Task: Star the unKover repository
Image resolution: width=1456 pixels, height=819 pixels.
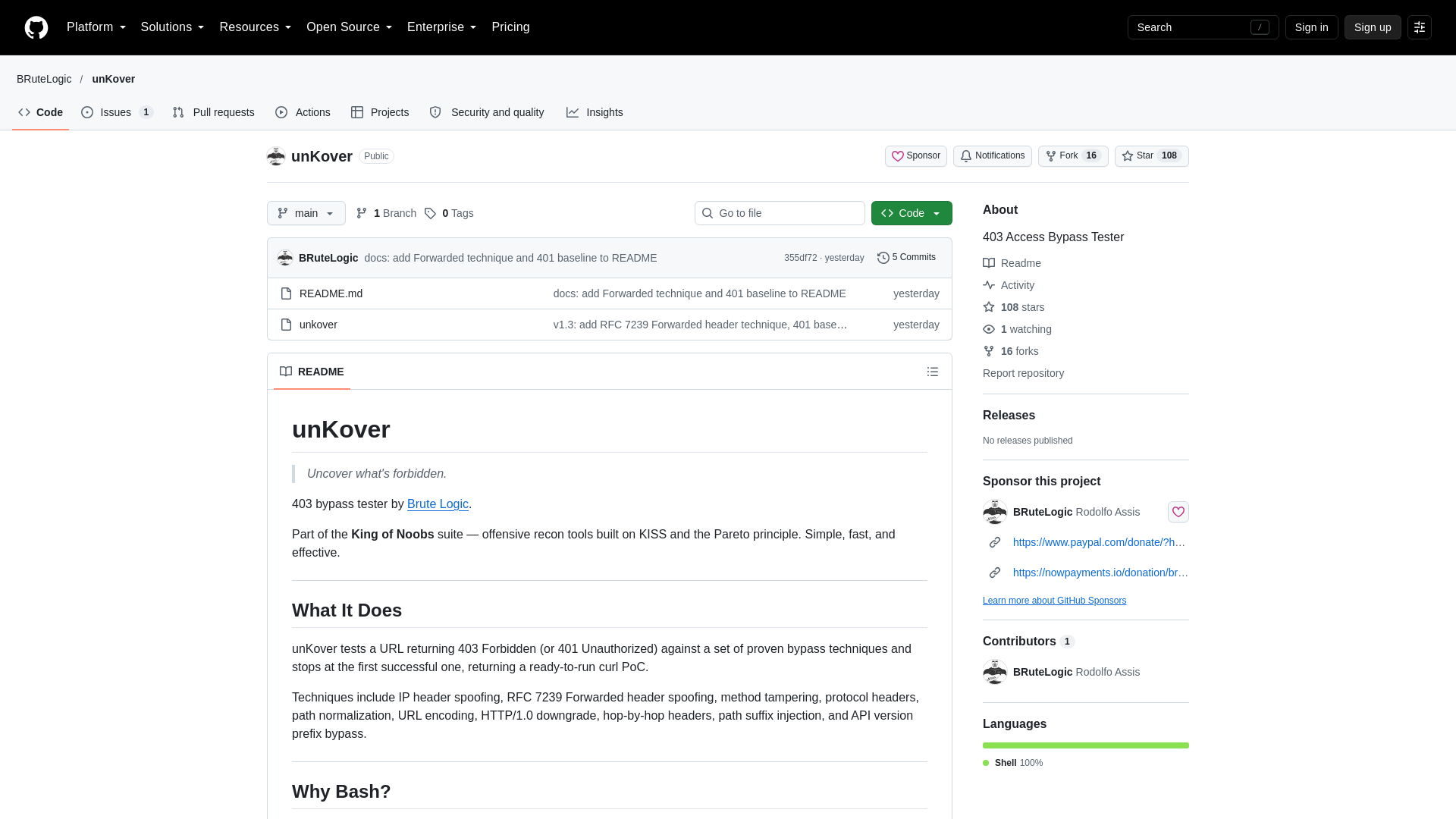Action: pos(1151,156)
